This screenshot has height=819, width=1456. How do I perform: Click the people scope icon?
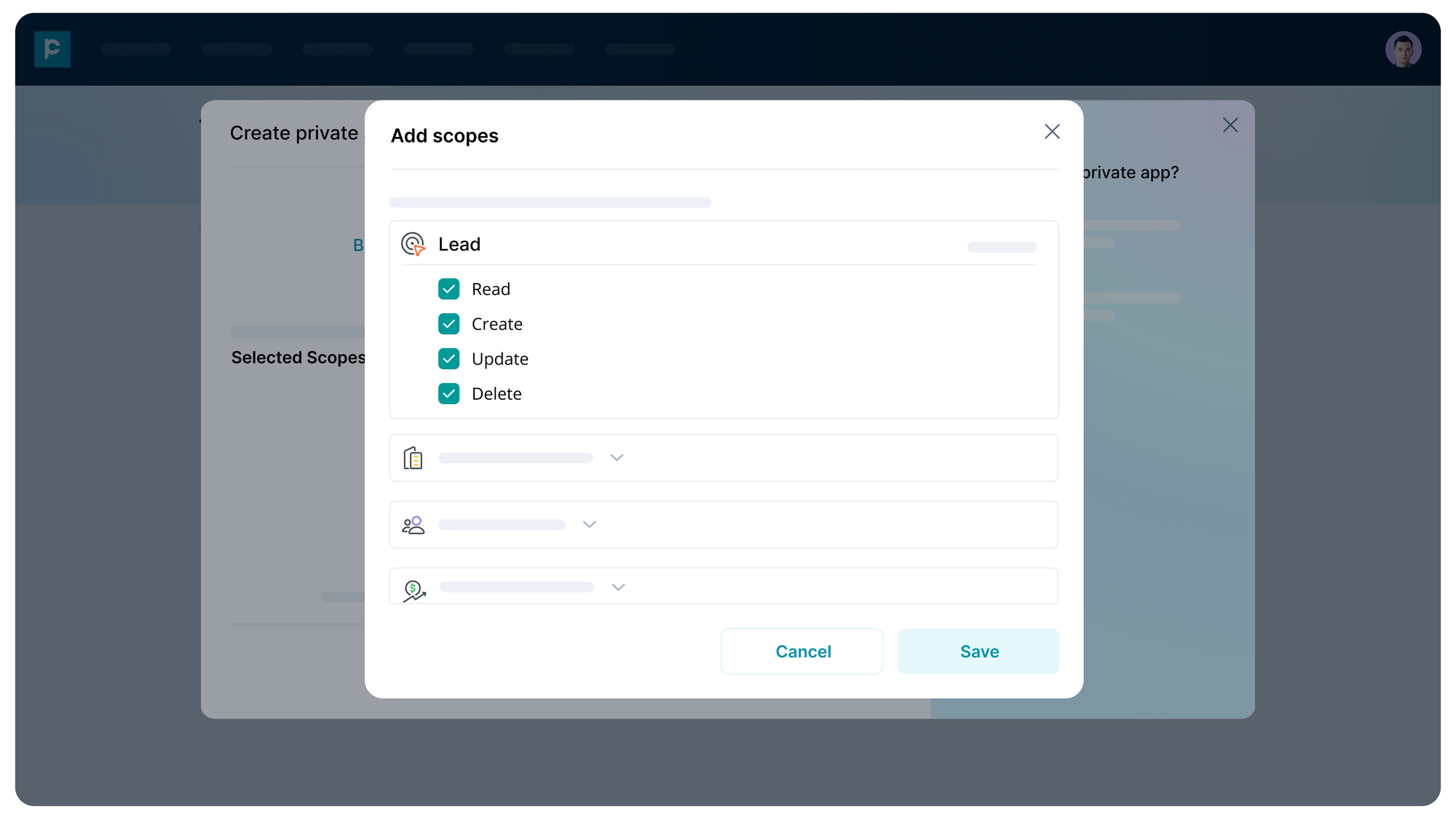(x=413, y=524)
